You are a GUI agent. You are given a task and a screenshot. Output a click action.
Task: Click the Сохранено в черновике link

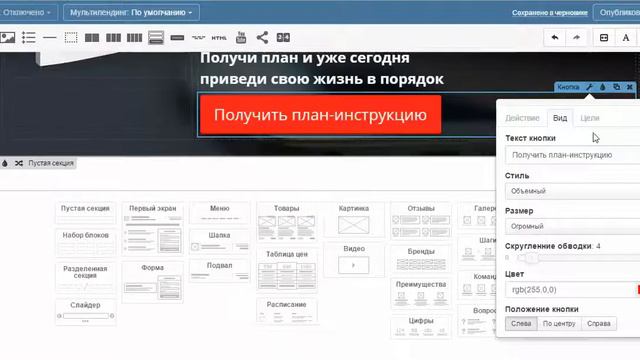(550, 13)
